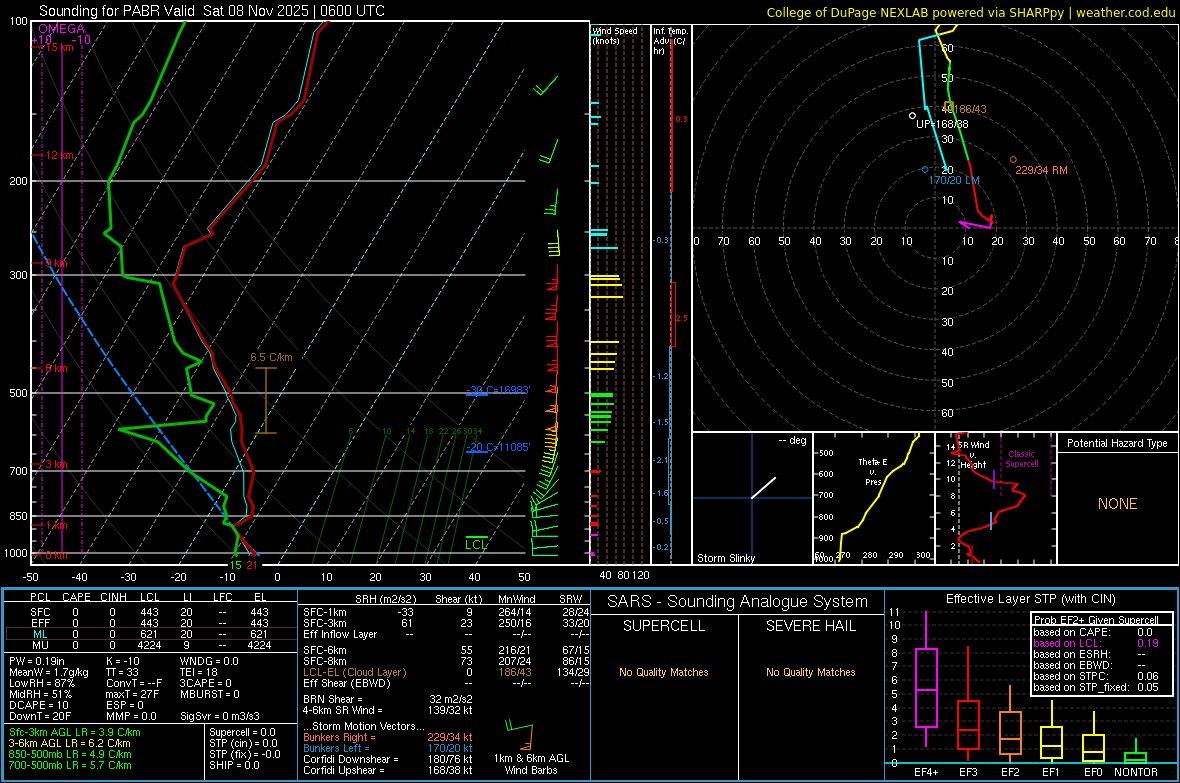Select the highlighted ML parcel row
The width and height of the screenshot is (1180, 783).
coord(150,634)
